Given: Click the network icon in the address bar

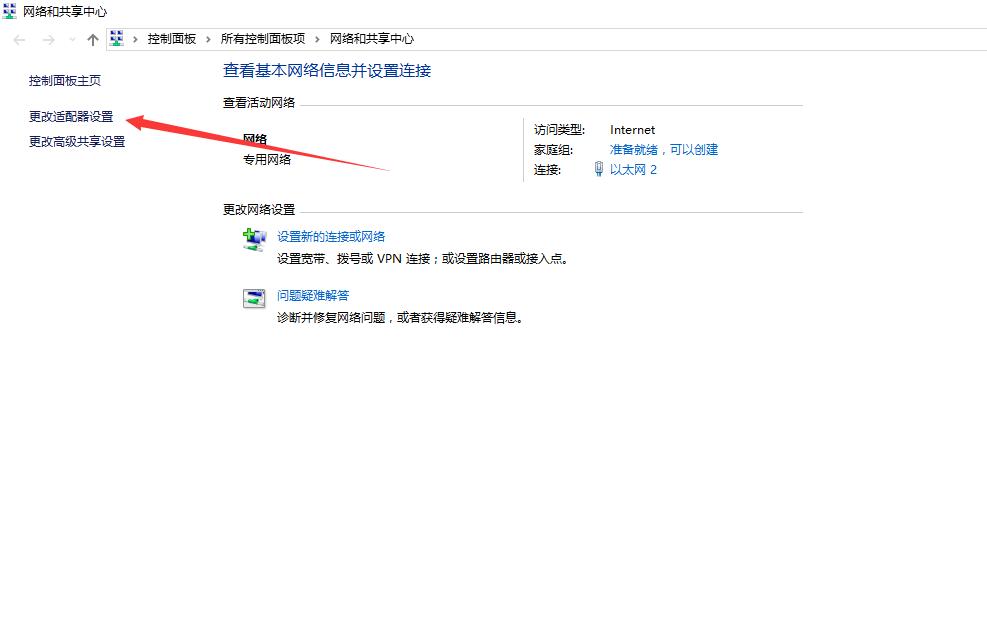Looking at the screenshot, I should (117, 39).
